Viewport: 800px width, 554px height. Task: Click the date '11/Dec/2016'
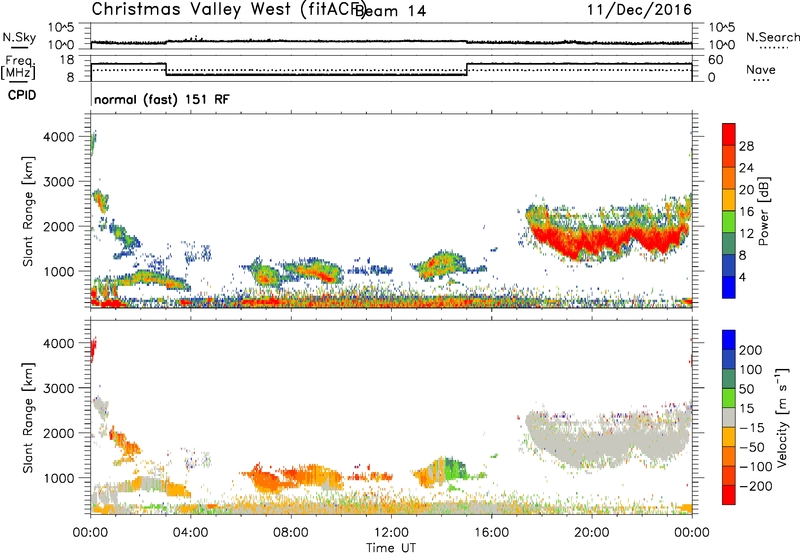[639, 9]
